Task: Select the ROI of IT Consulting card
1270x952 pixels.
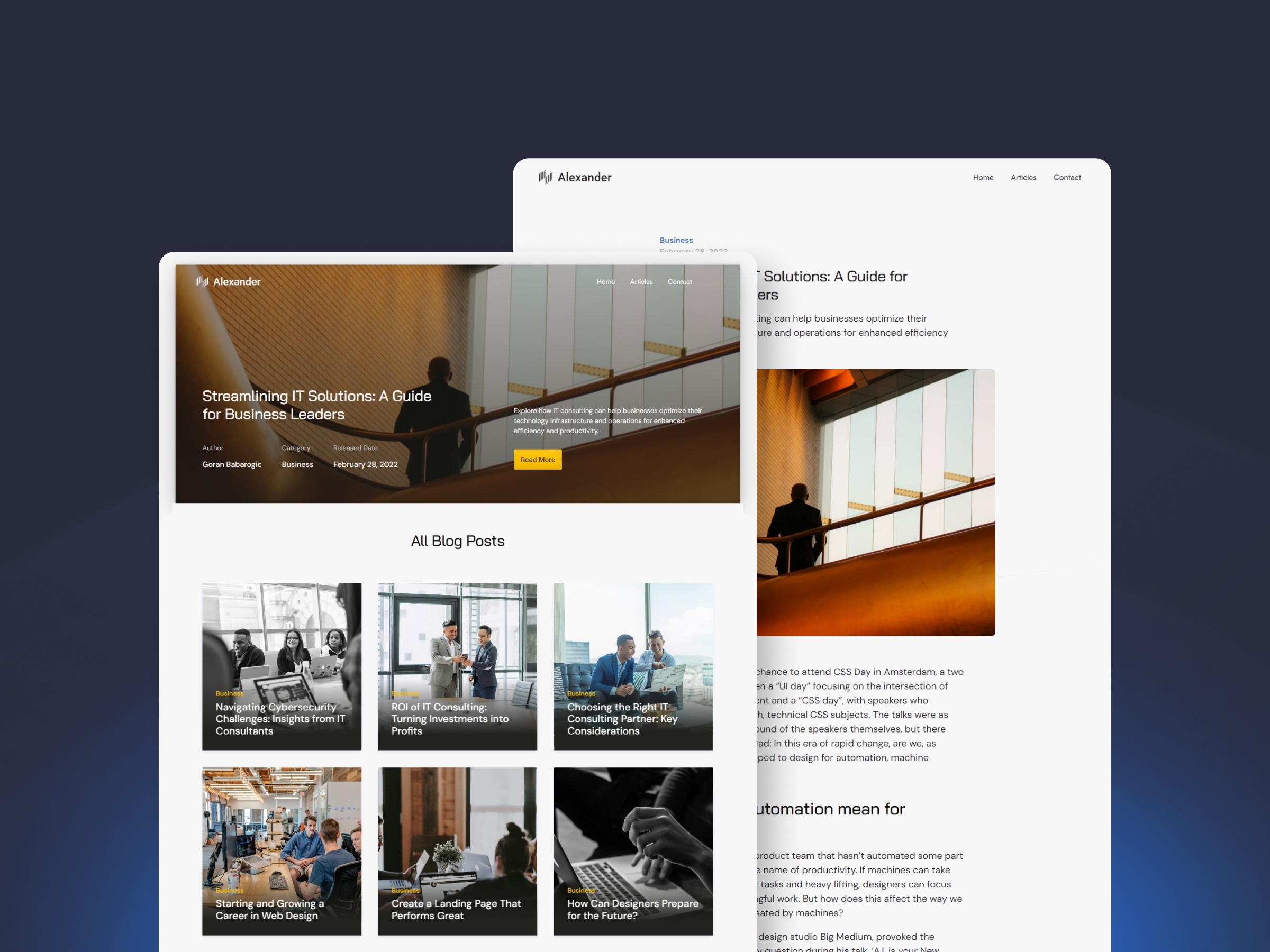Action: click(458, 666)
